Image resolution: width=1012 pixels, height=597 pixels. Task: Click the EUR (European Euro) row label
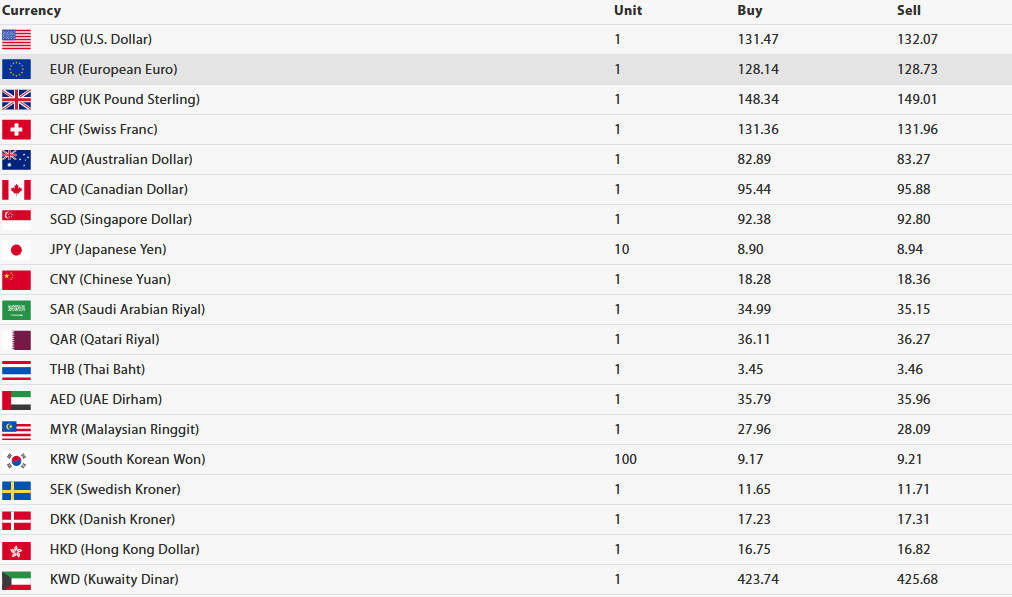(114, 70)
